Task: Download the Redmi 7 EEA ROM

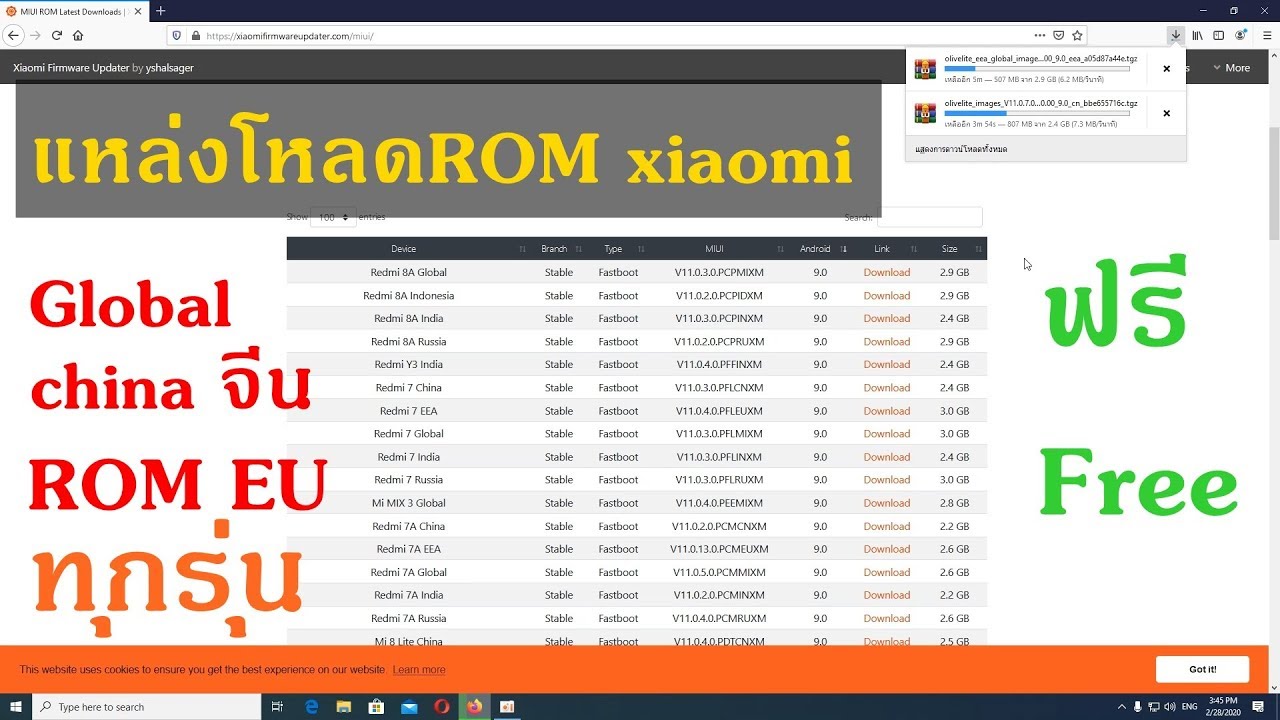Action: 887,410
